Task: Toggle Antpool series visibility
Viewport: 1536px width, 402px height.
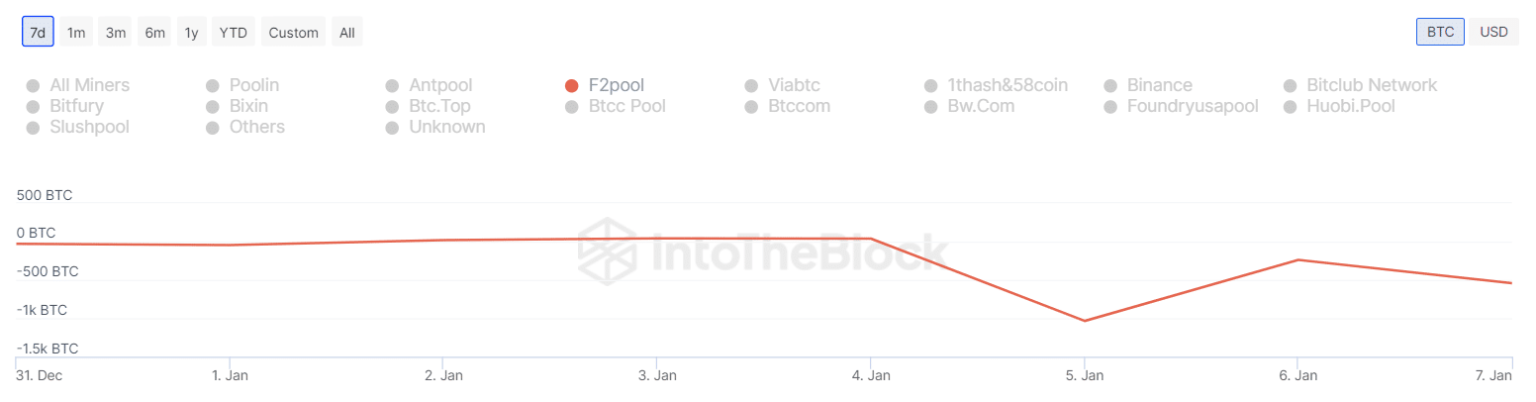Action: click(x=392, y=86)
